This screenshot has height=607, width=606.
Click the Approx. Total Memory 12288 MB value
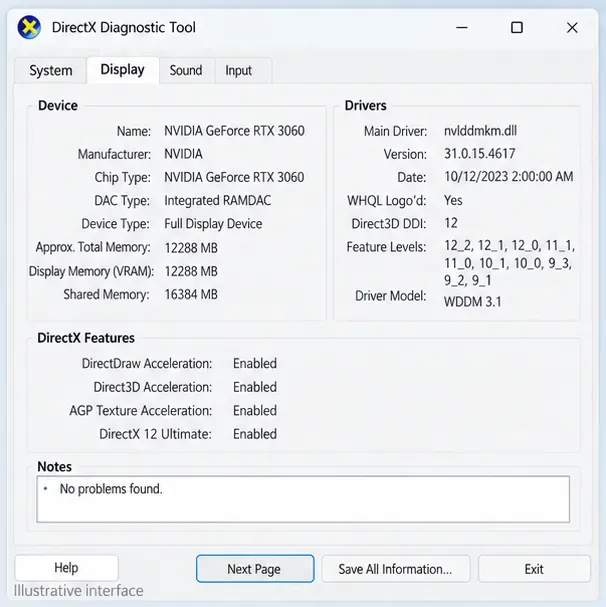point(191,248)
